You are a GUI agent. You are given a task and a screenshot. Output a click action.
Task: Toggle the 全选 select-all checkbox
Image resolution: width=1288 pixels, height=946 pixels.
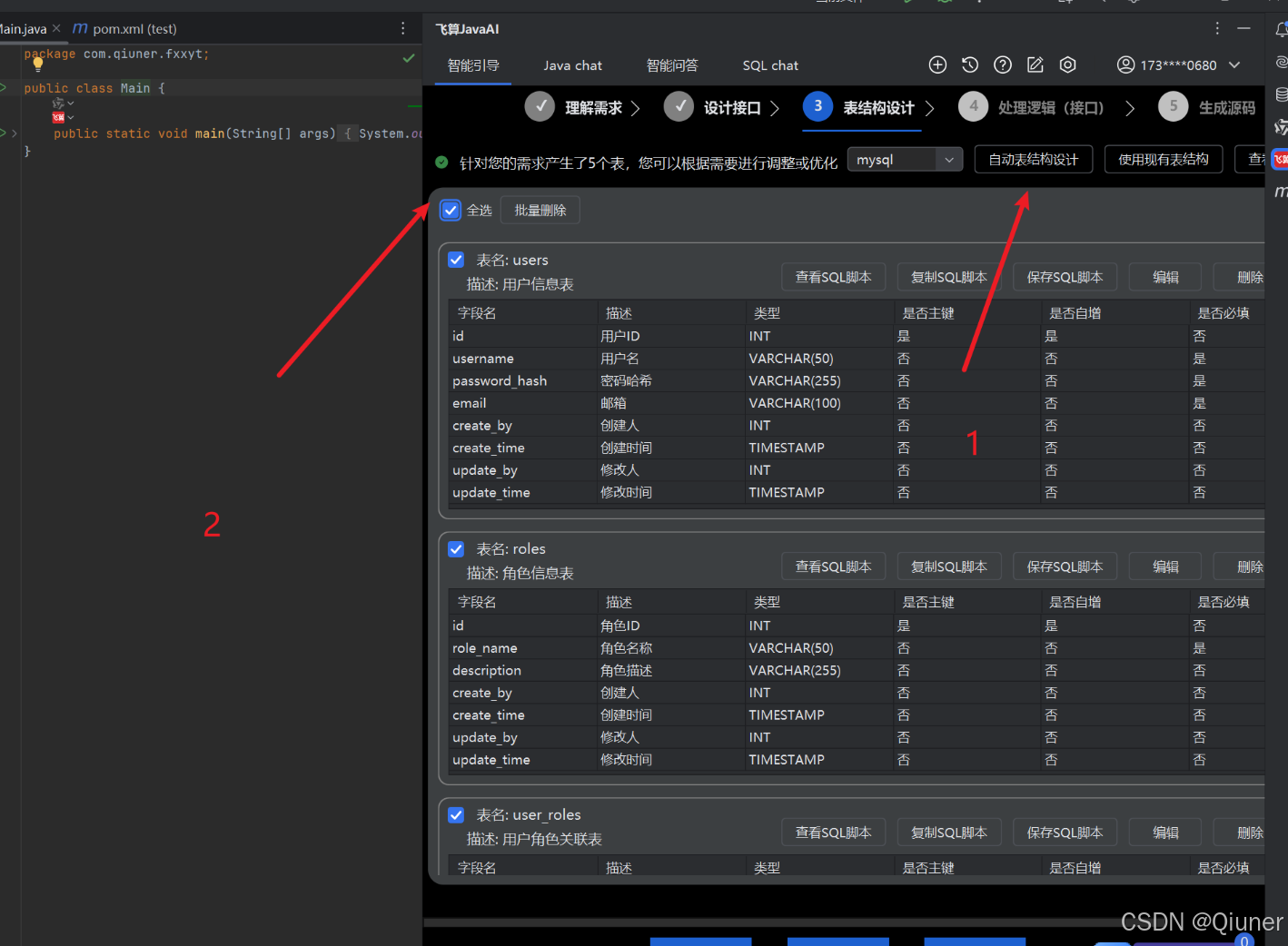(451, 211)
